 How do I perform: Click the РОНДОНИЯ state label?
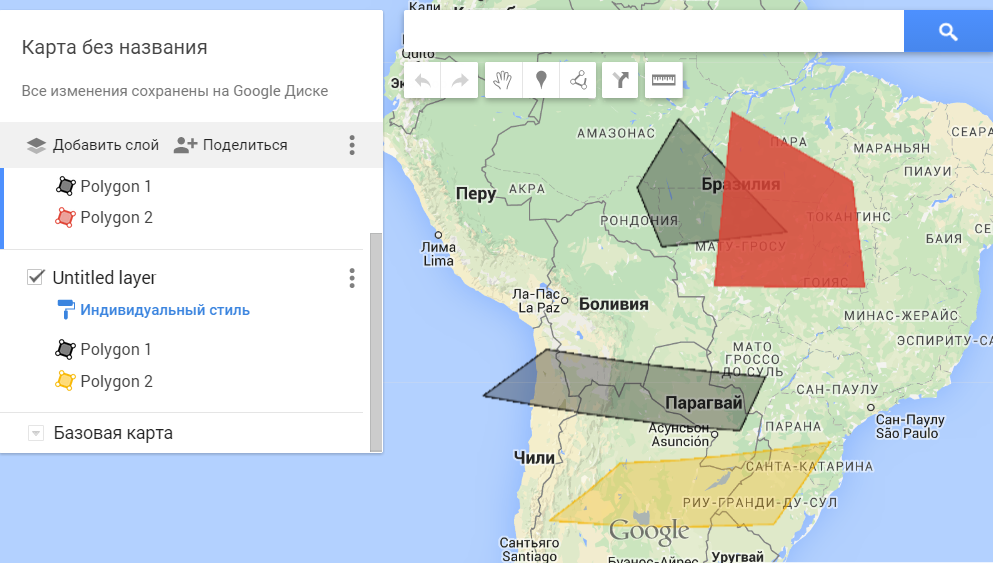pyautogui.click(x=640, y=221)
